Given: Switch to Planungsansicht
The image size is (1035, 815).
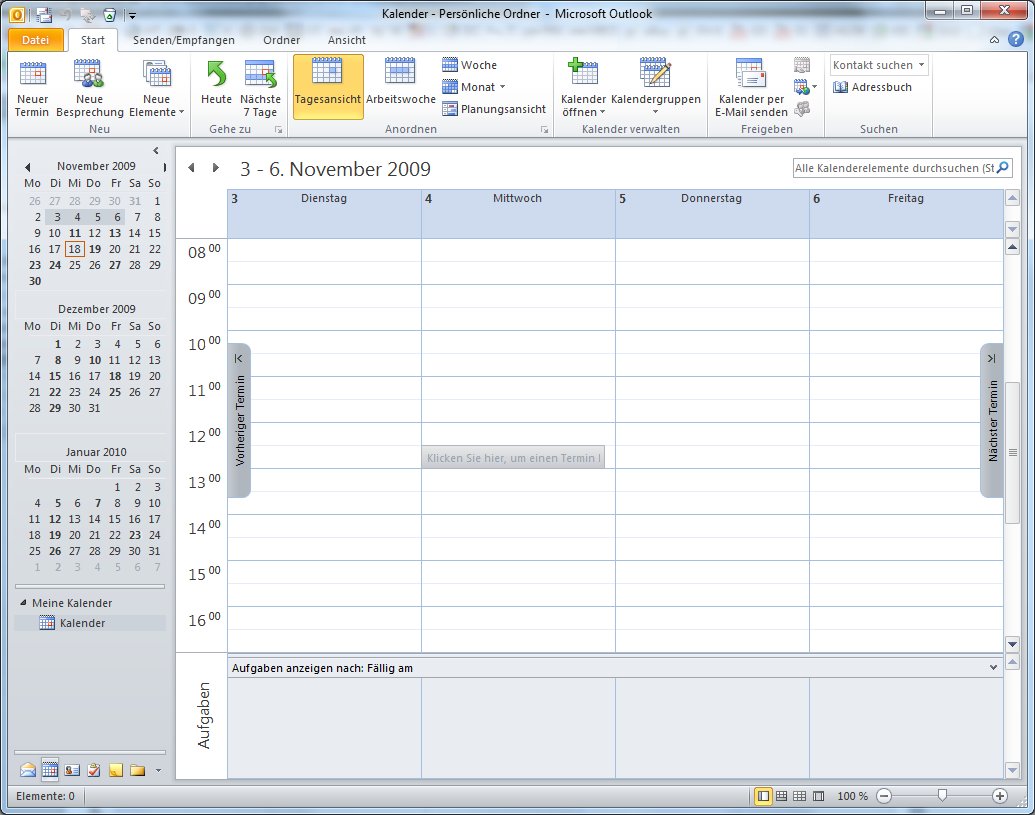Looking at the screenshot, I should [494, 109].
